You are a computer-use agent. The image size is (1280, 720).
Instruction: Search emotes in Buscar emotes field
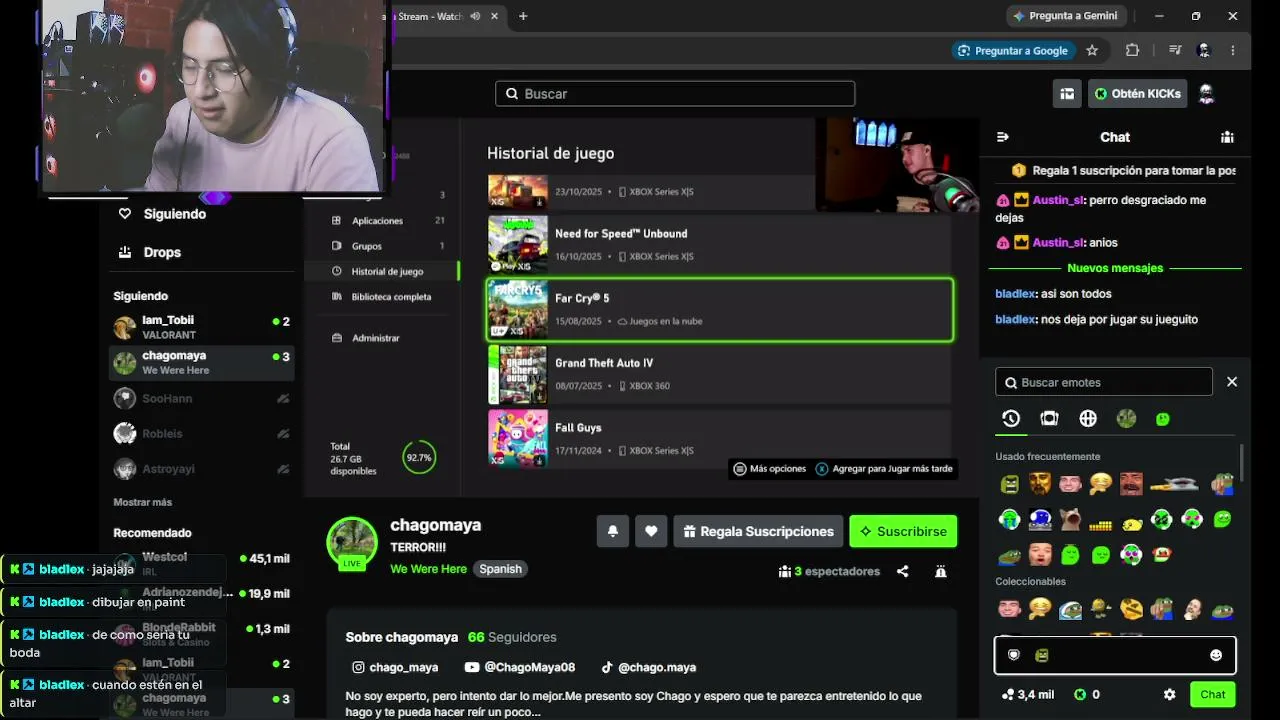pos(1104,382)
